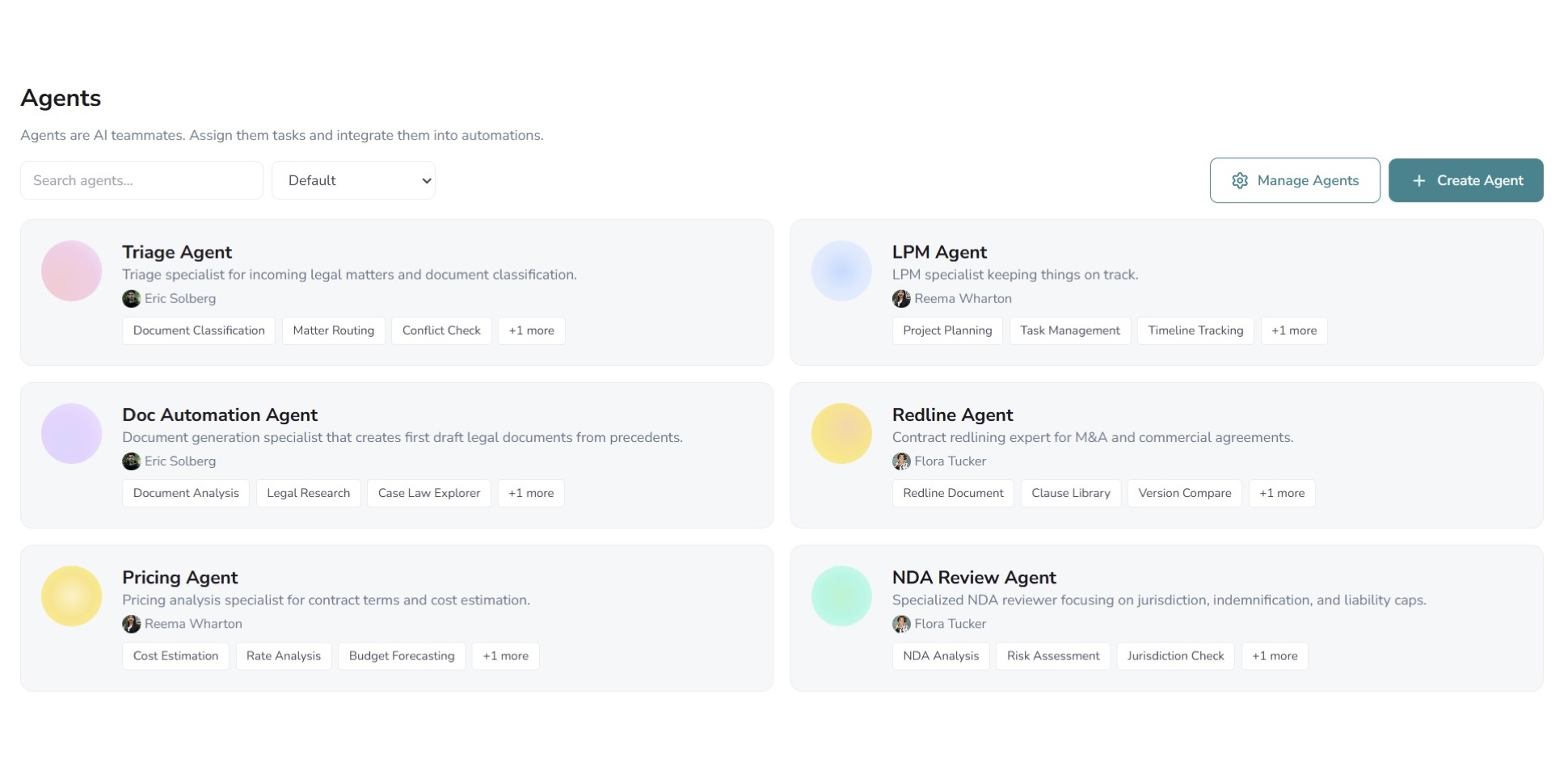Open the Doc Automation Agent title
Screen dimensions: 1568x779
(x=219, y=415)
